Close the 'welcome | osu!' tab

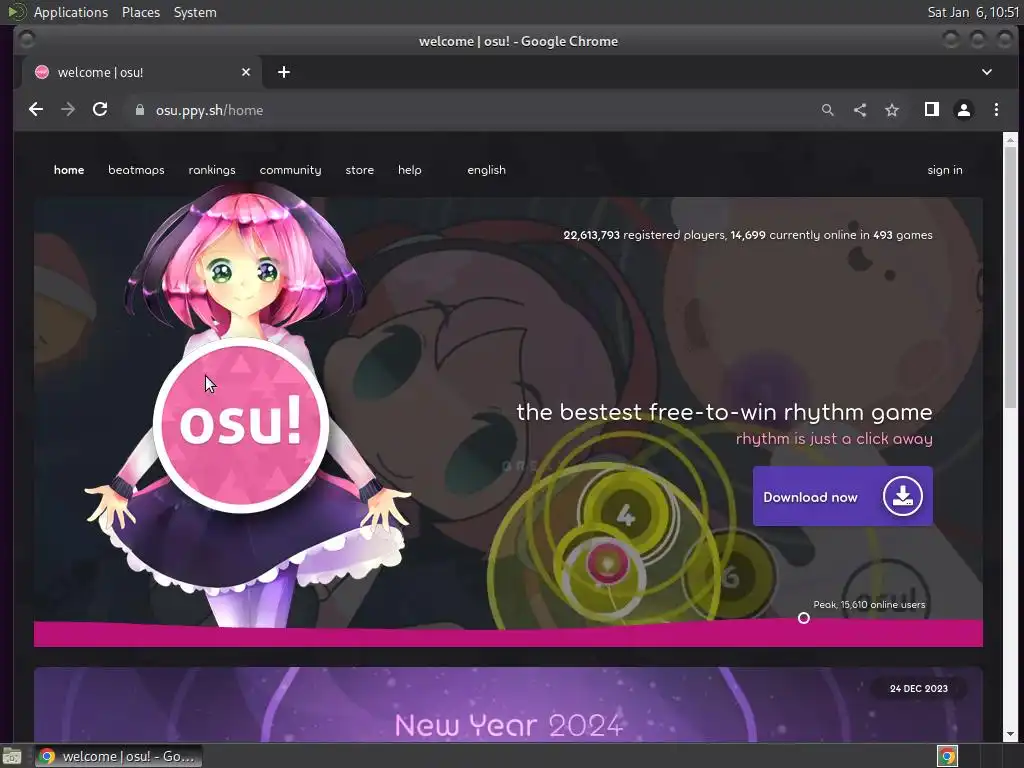click(x=246, y=72)
